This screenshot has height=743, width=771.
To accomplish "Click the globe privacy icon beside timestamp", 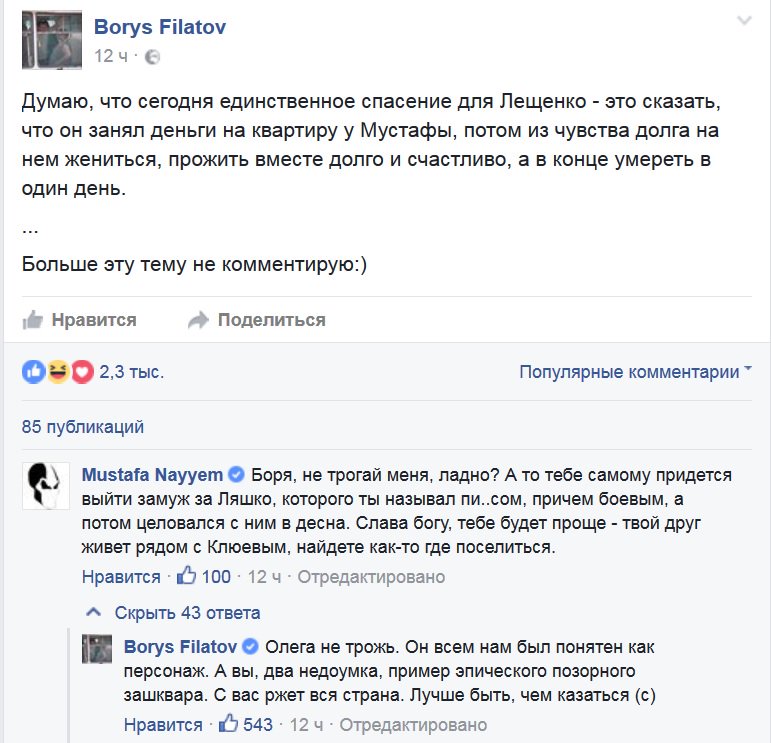I will click(x=152, y=57).
